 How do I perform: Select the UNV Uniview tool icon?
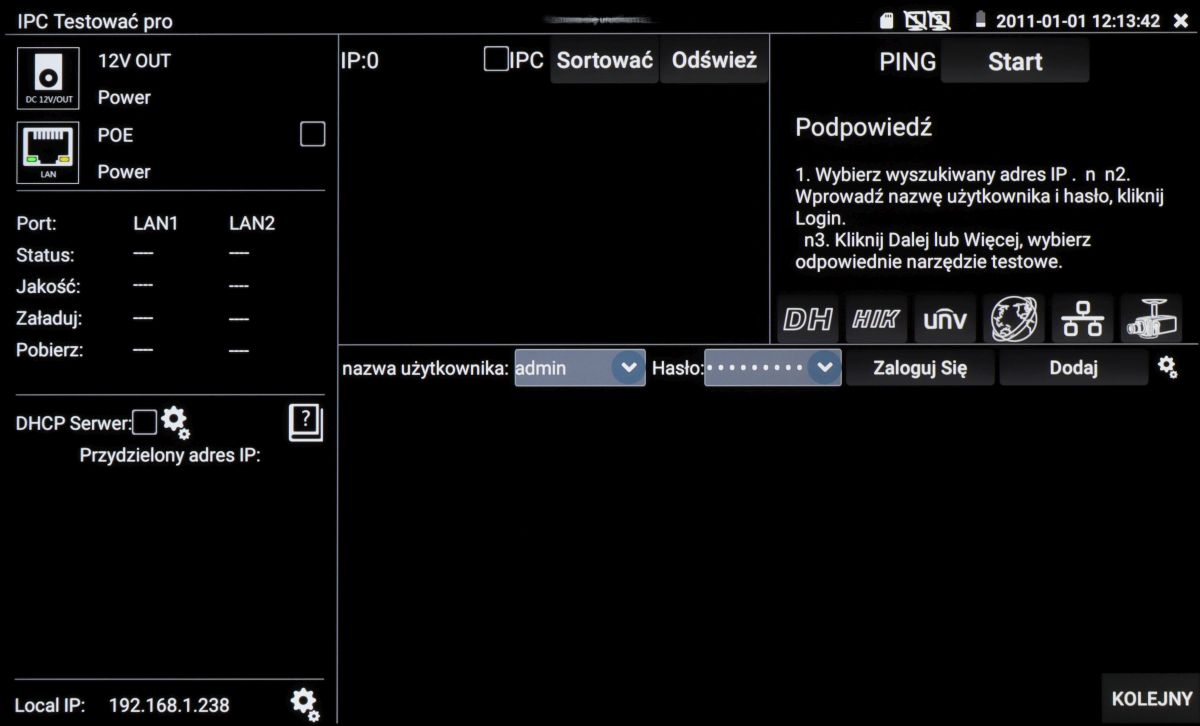pyautogui.click(x=944, y=320)
